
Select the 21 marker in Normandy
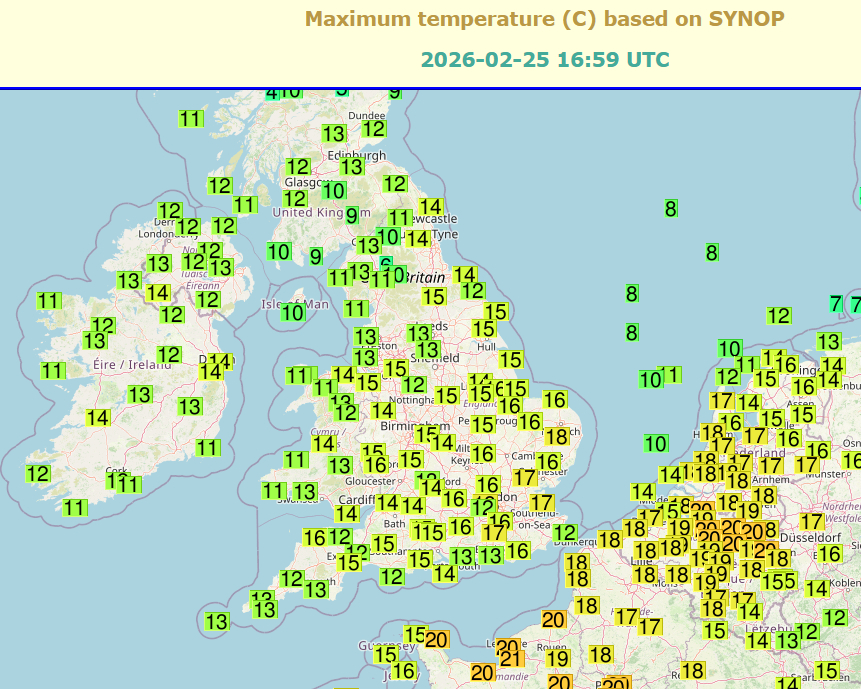point(510,659)
